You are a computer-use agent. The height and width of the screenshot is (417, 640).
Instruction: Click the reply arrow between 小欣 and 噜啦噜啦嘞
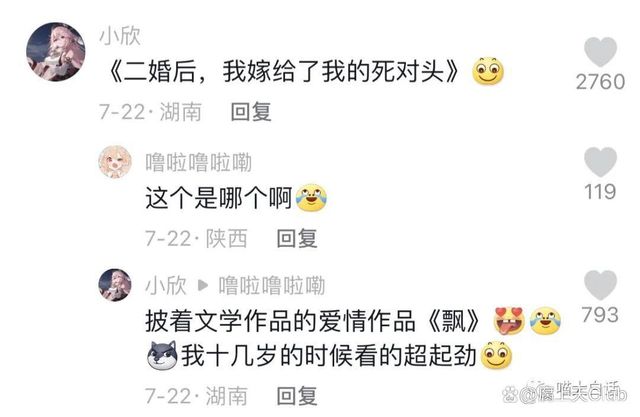(203, 285)
